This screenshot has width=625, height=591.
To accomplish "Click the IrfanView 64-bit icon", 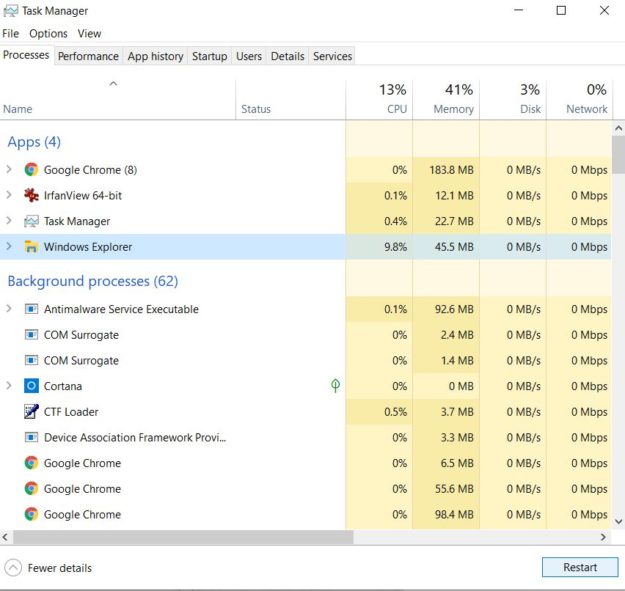I will coord(31,195).
